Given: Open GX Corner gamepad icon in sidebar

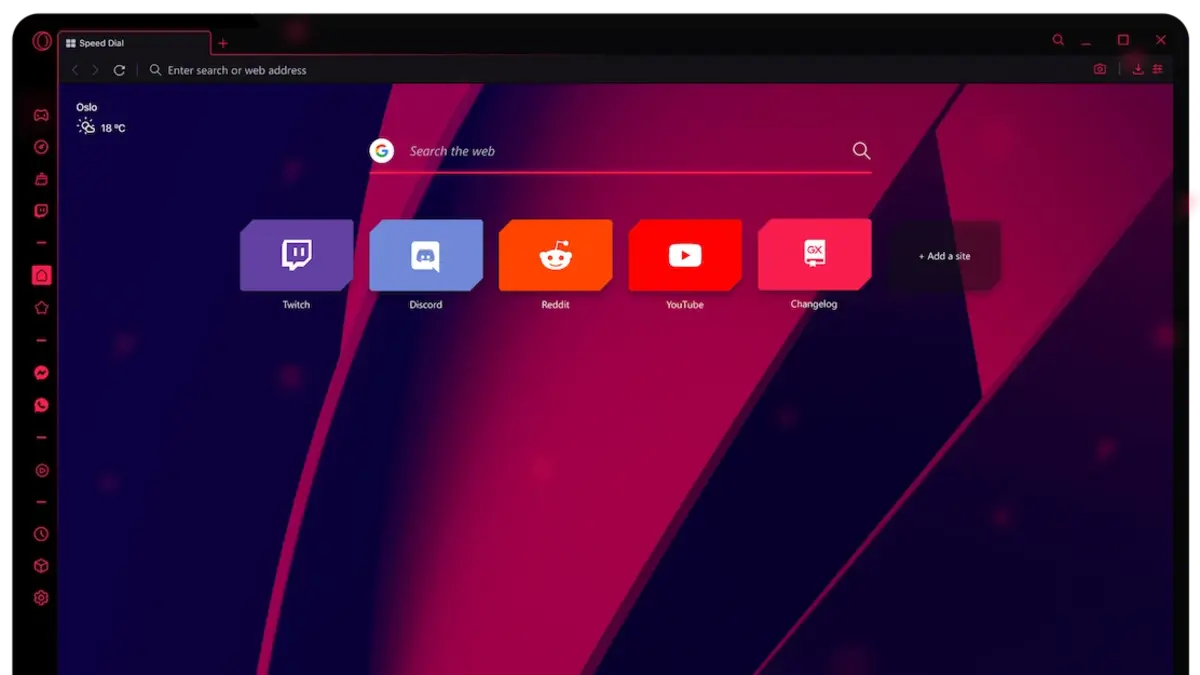Looking at the screenshot, I should coord(41,115).
